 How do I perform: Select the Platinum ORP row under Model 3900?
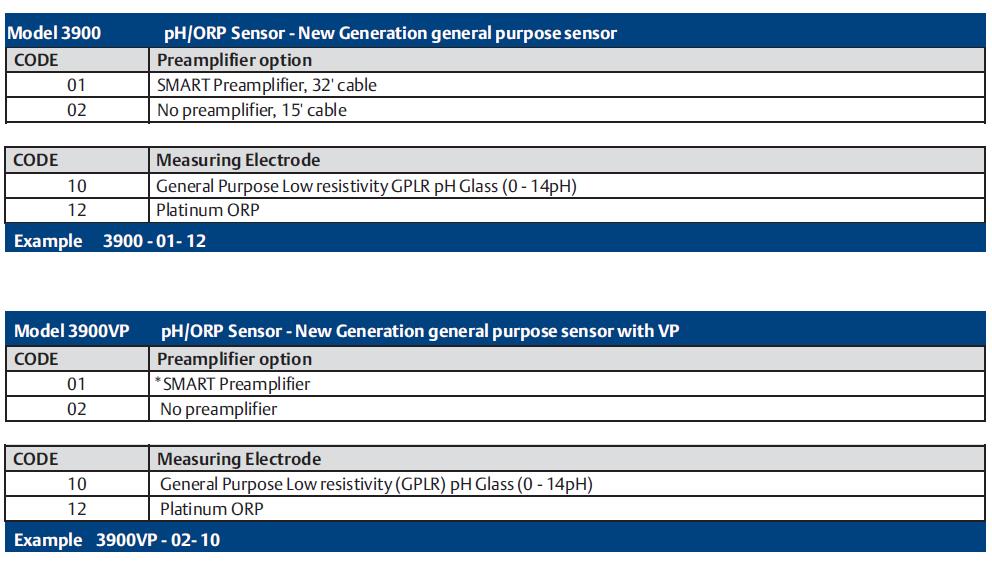495,210
